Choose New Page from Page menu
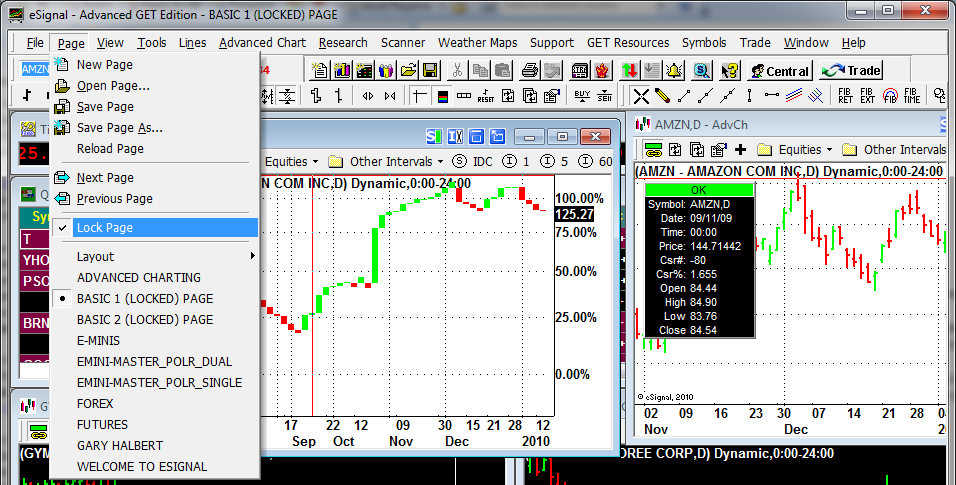The height and width of the screenshot is (485, 956). tap(155, 65)
